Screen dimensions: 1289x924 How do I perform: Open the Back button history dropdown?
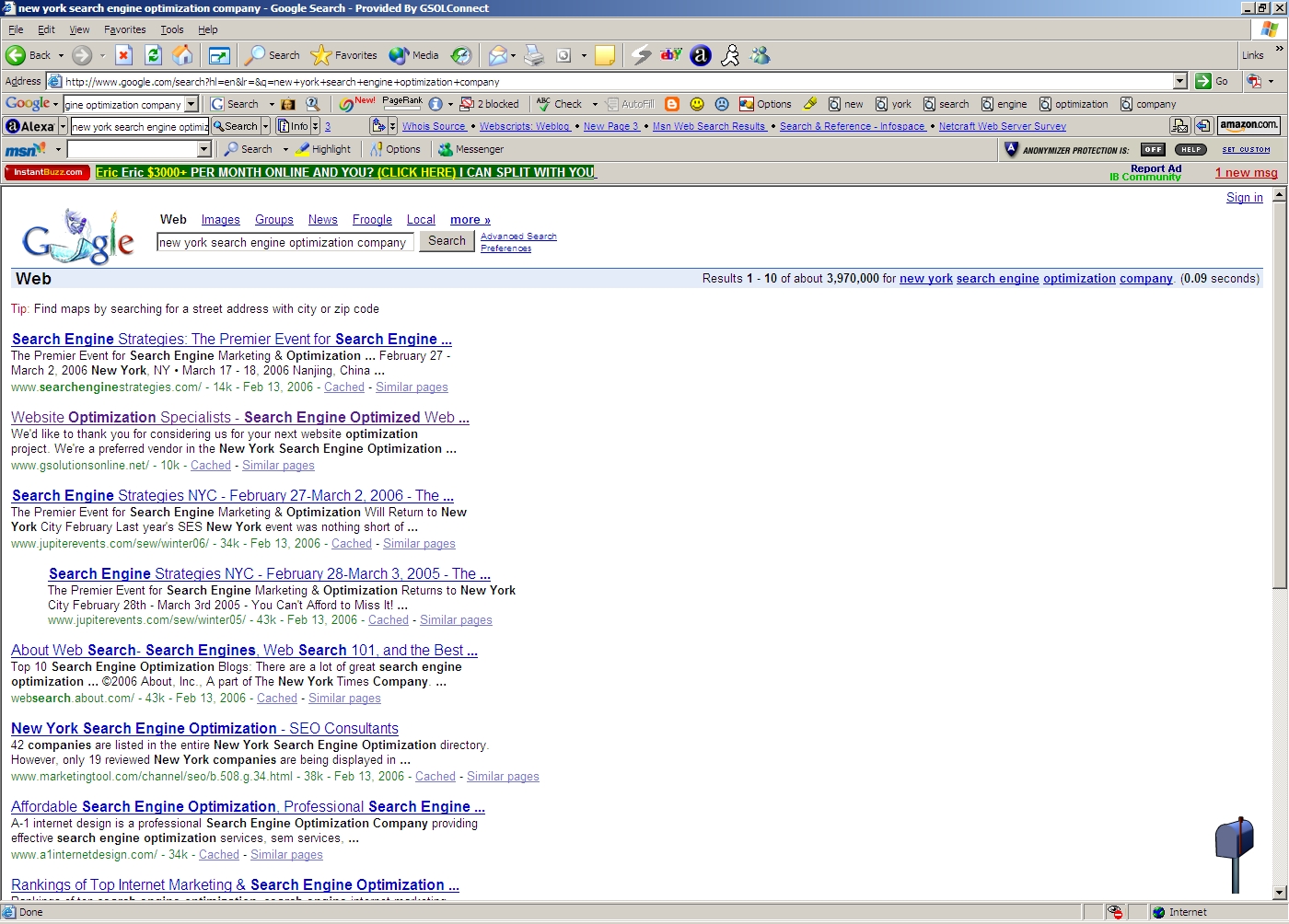coord(61,55)
